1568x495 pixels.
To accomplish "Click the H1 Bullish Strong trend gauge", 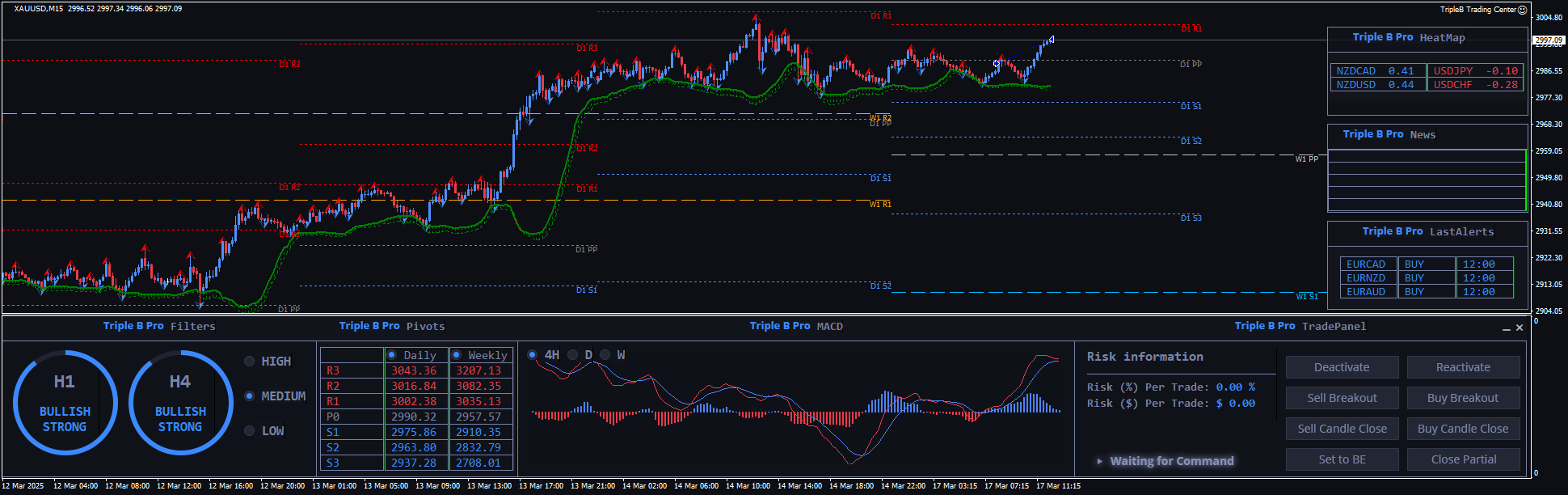I will (65, 402).
